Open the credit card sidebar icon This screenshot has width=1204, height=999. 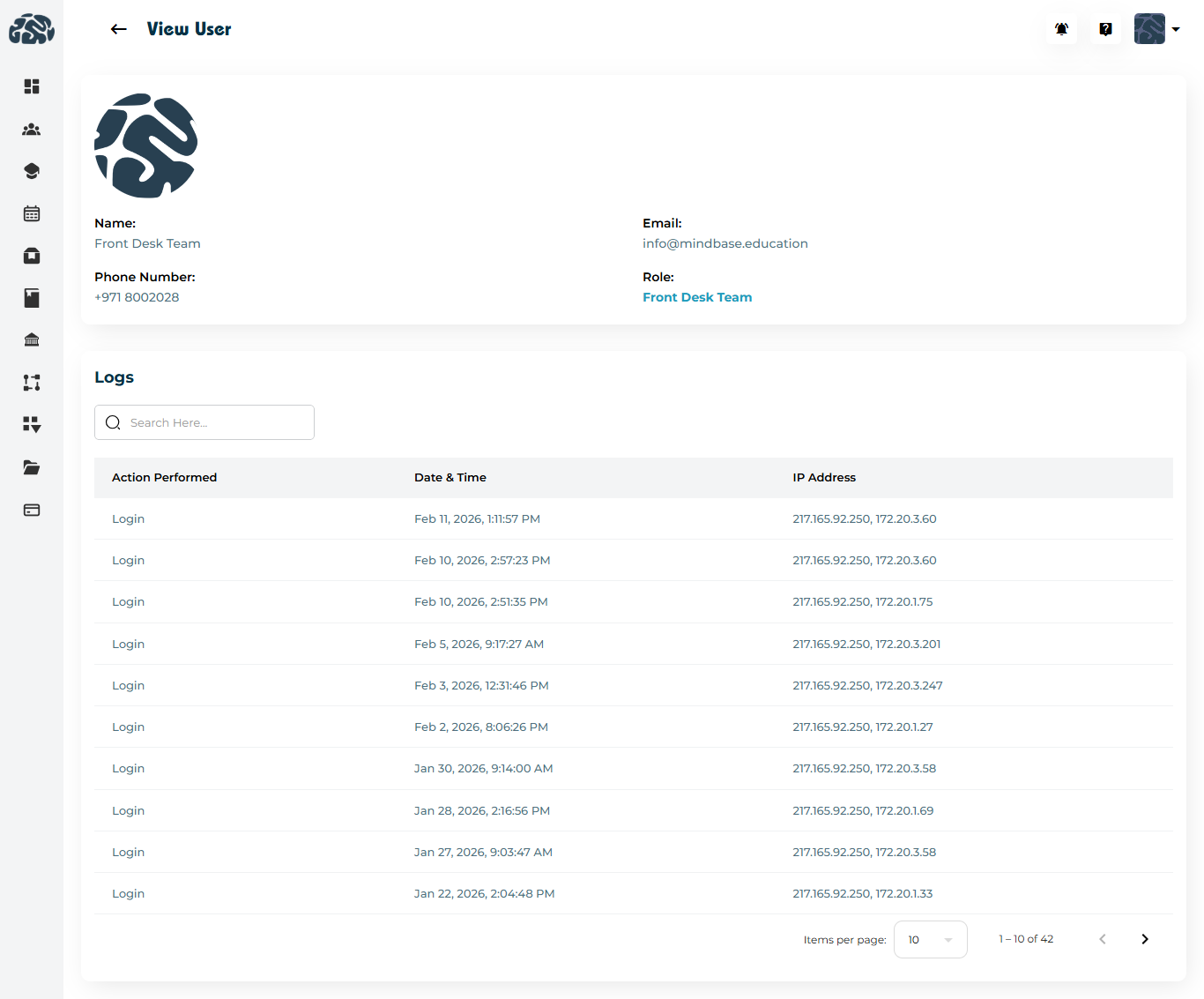coord(32,510)
